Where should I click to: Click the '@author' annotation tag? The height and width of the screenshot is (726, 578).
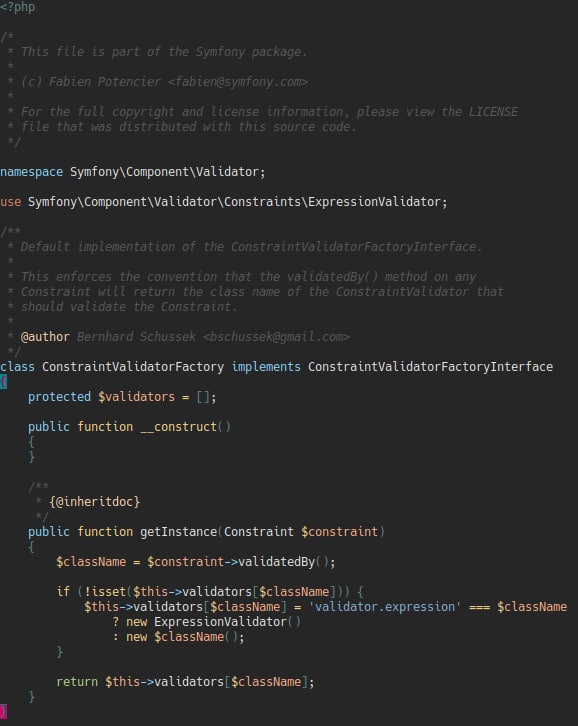pyautogui.click(x=45, y=337)
